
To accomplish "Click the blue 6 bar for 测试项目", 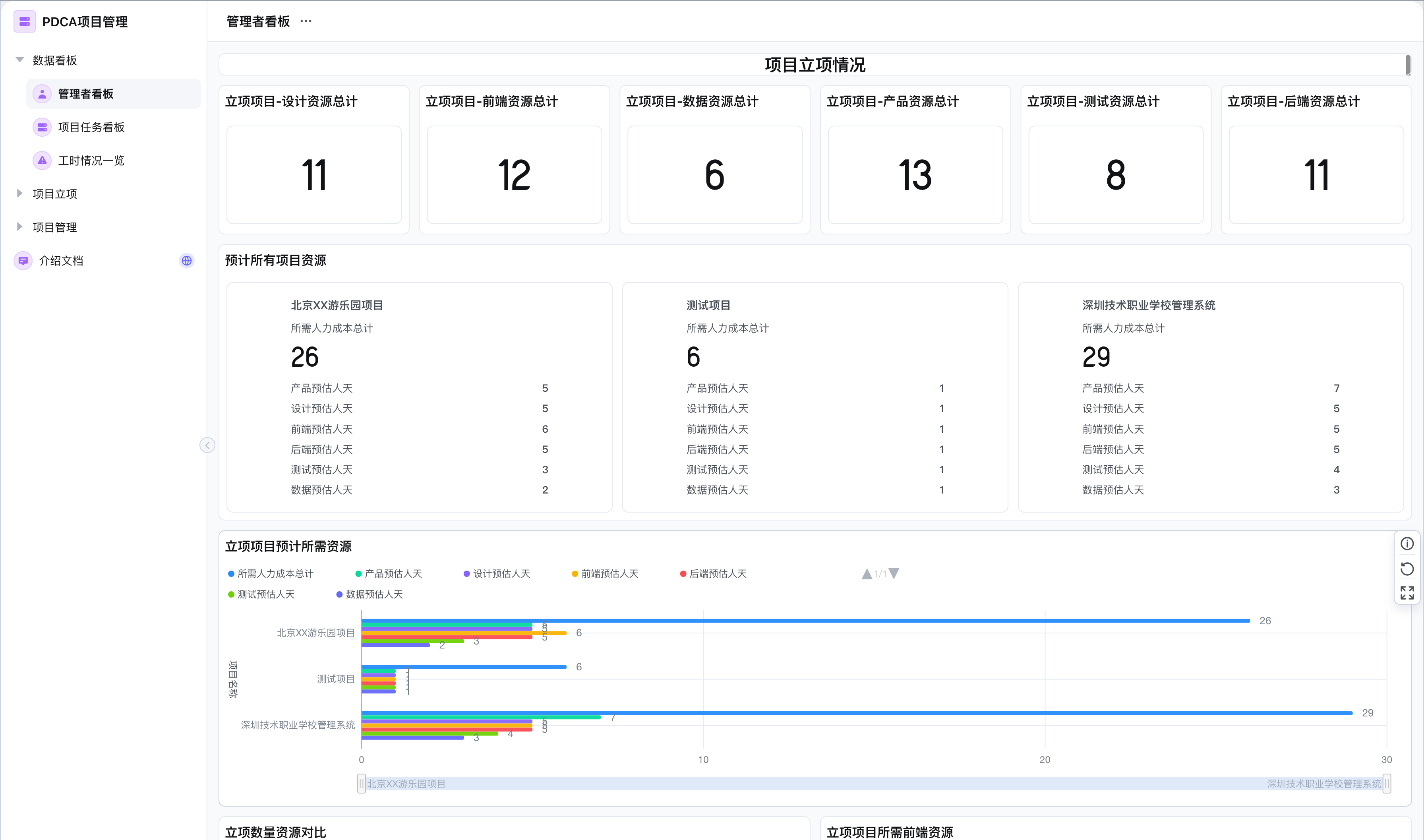I will 464,667.
